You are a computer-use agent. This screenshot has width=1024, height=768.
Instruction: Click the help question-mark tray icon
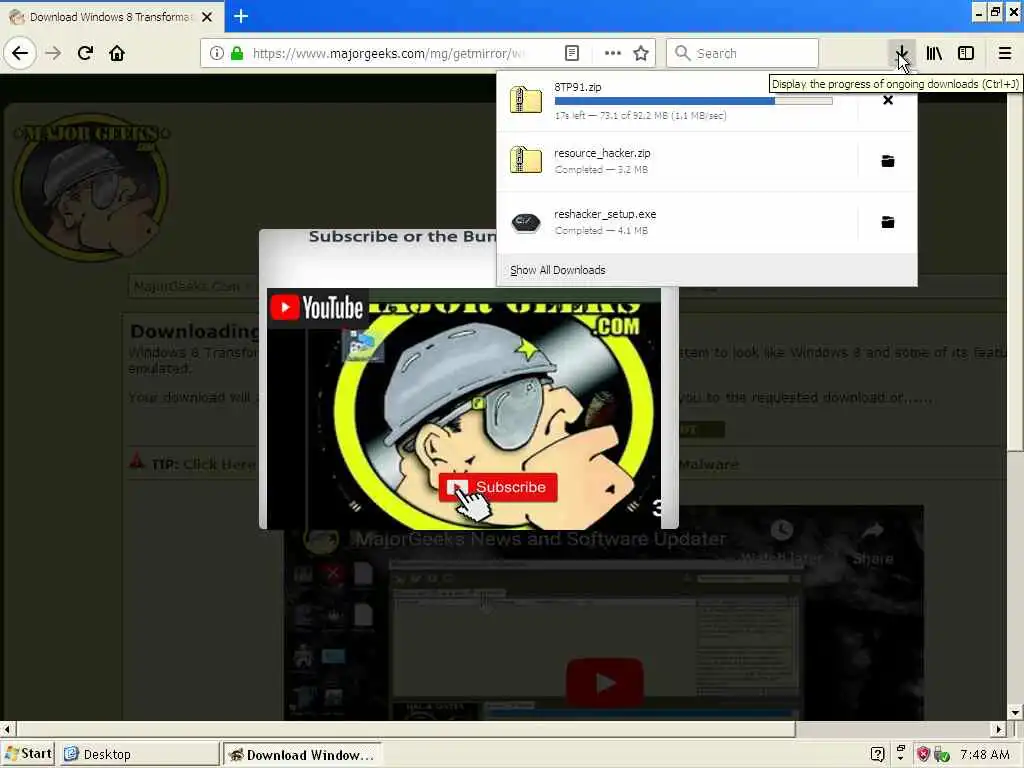[x=877, y=754]
